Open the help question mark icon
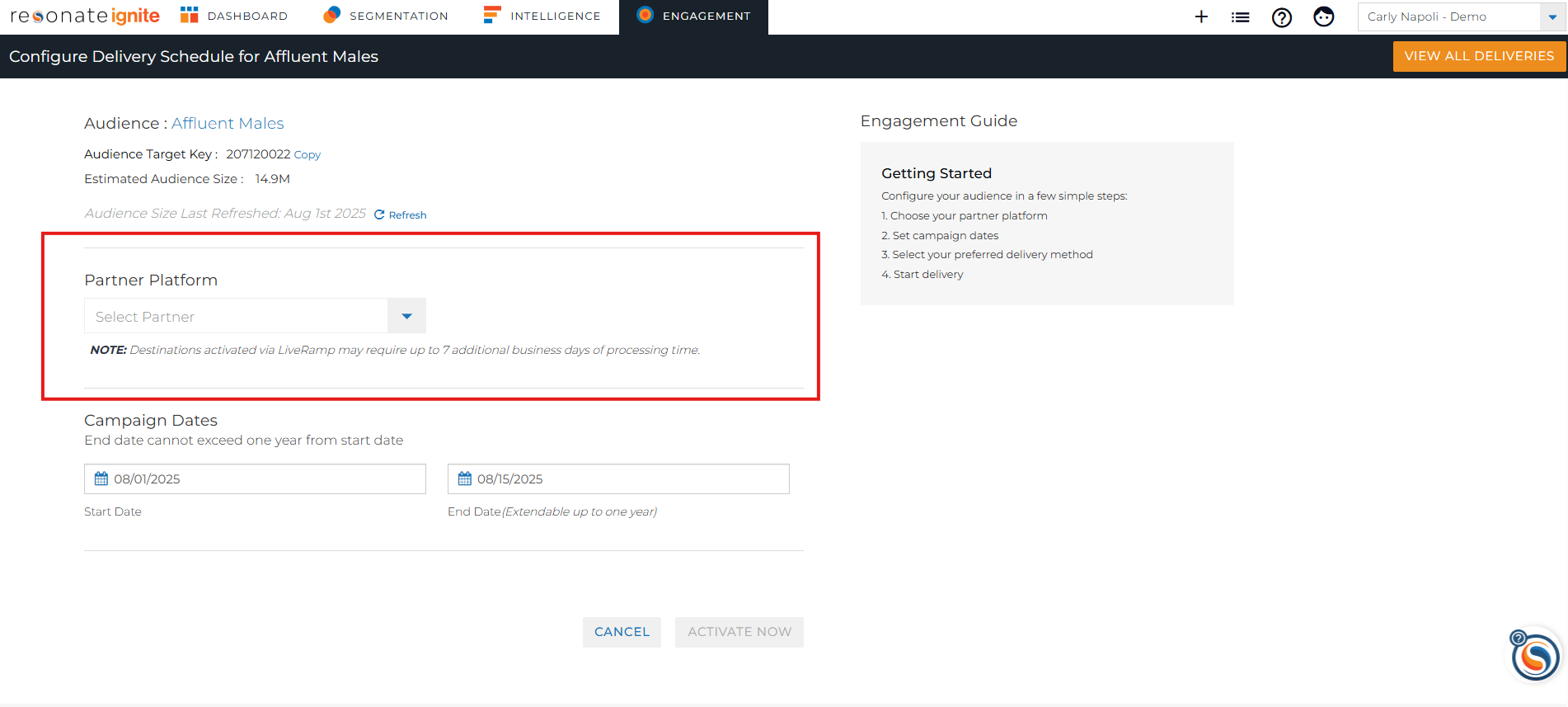 (1281, 16)
